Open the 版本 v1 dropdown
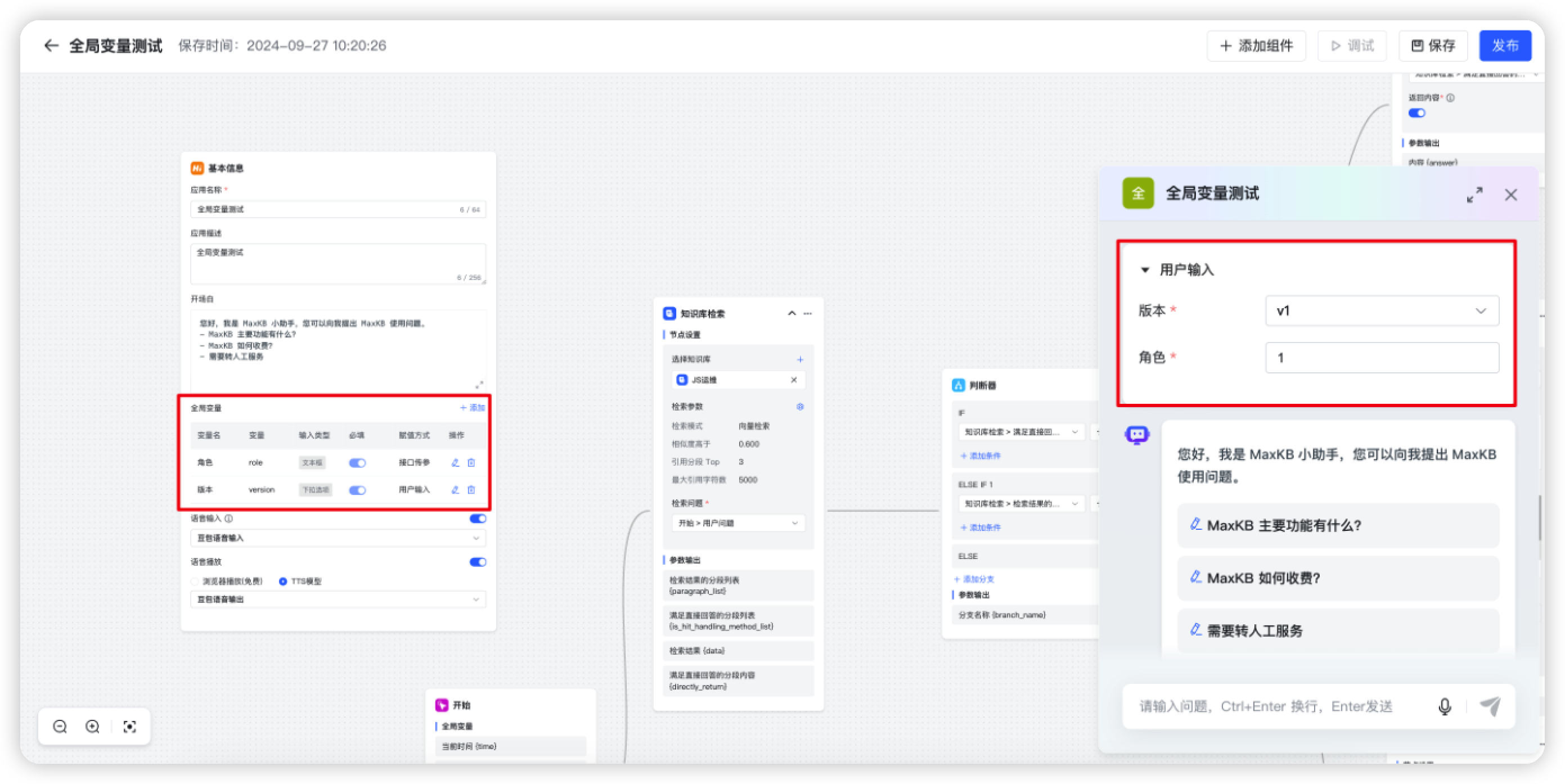The image size is (1565, 784). [x=1382, y=311]
